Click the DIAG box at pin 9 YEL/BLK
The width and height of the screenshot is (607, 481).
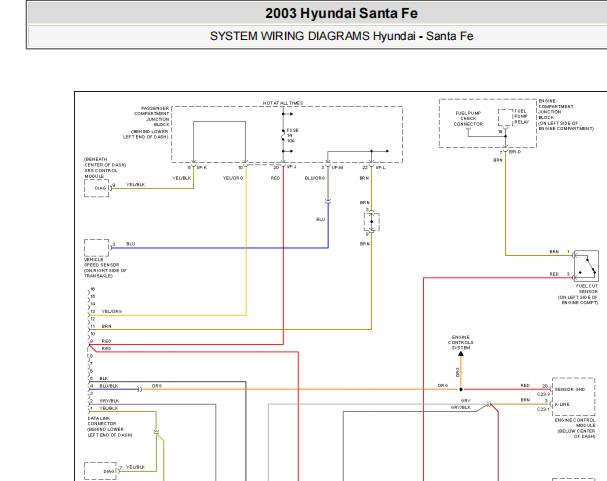pyautogui.click(x=97, y=188)
